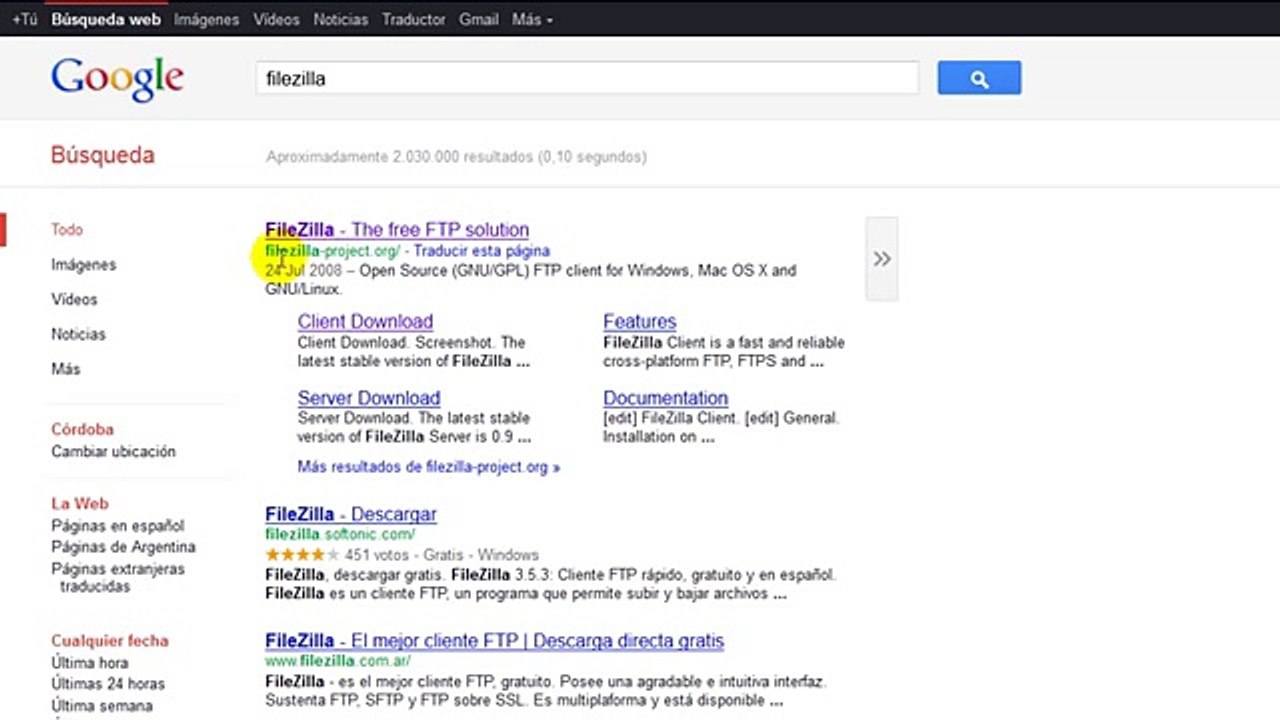
Task: Click Cambiar ubicación link
Action: point(113,451)
